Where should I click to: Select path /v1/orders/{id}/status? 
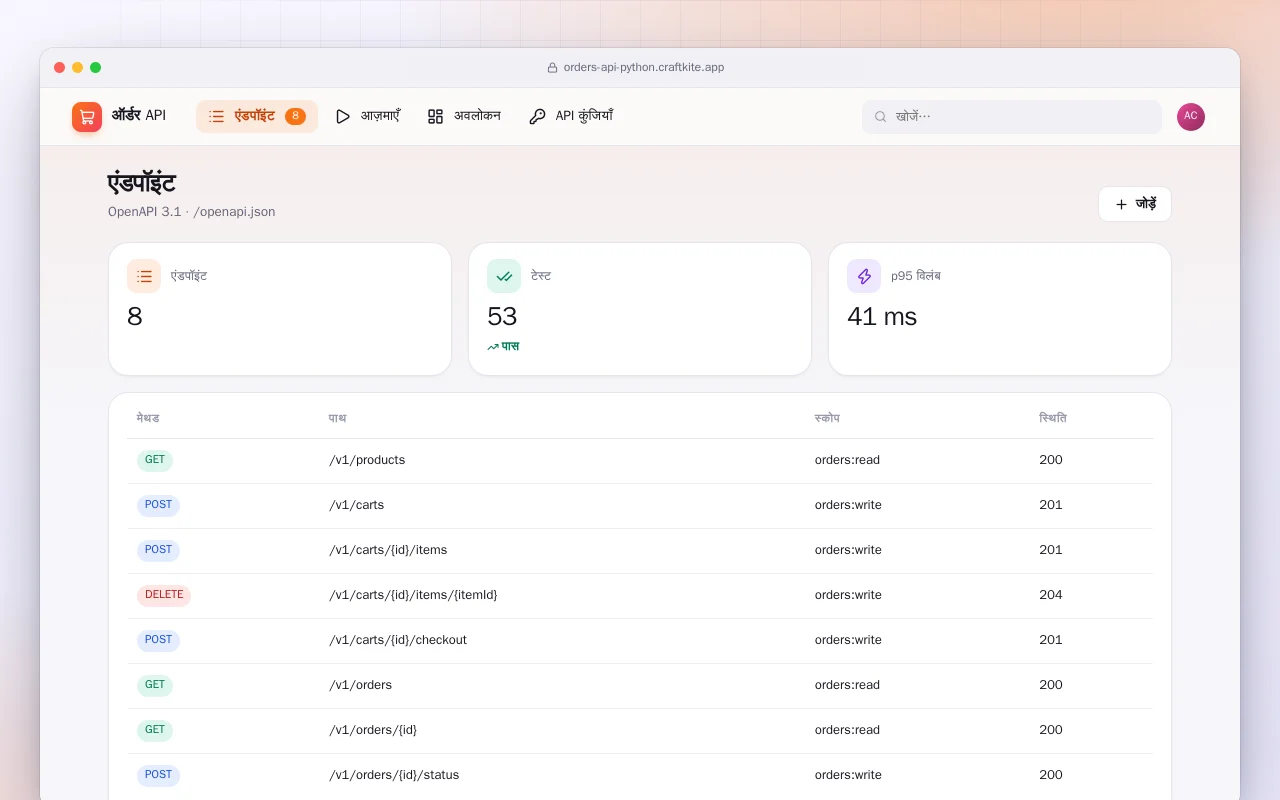394,775
